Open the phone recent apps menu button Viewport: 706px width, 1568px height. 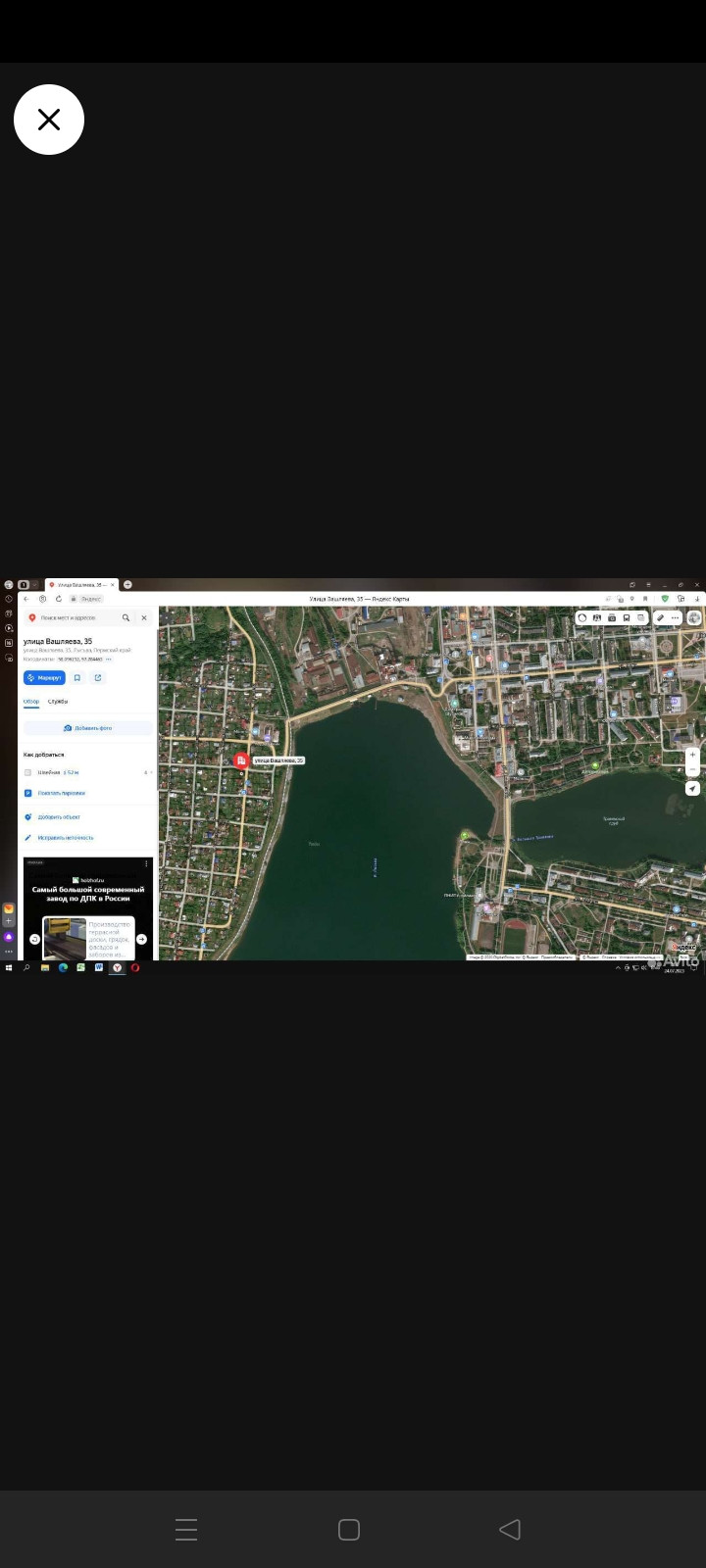pyautogui.click(x=186, y=1529)
